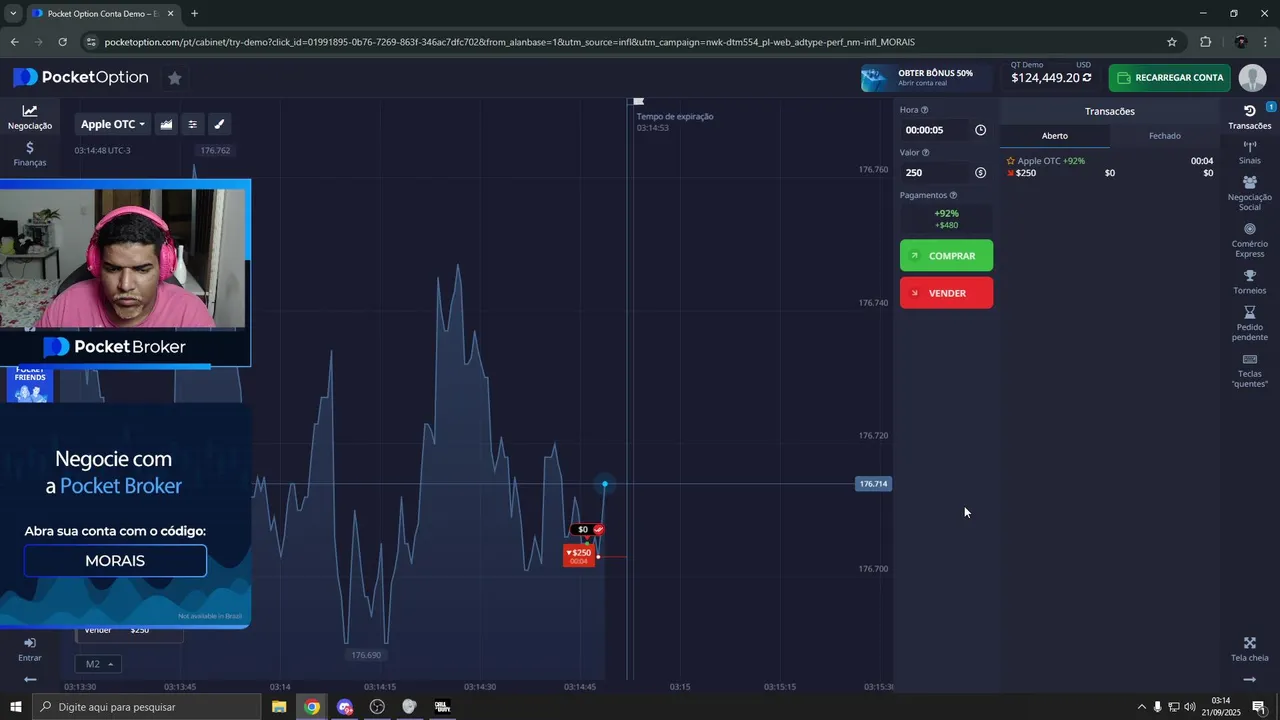1280x720 pixels.
Task: Open the Windows Start menu
Action: pos(16,707)
